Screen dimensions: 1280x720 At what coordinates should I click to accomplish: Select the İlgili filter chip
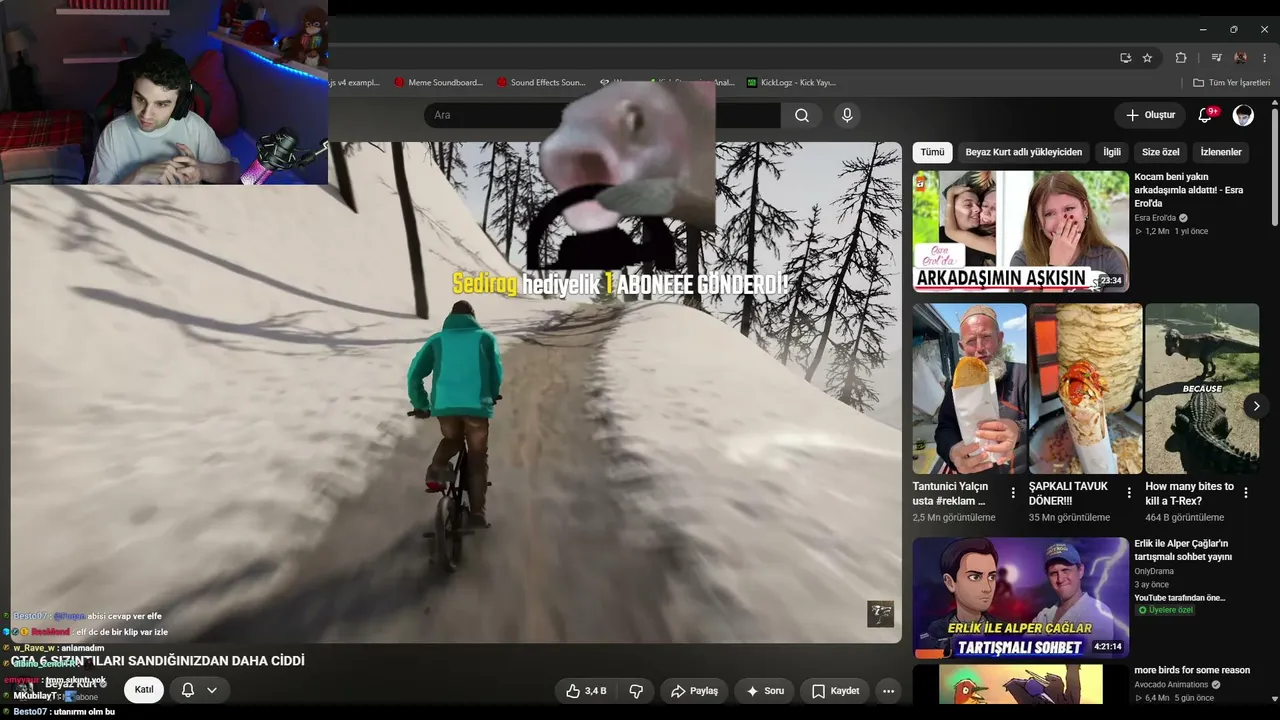pos(1112,152)
